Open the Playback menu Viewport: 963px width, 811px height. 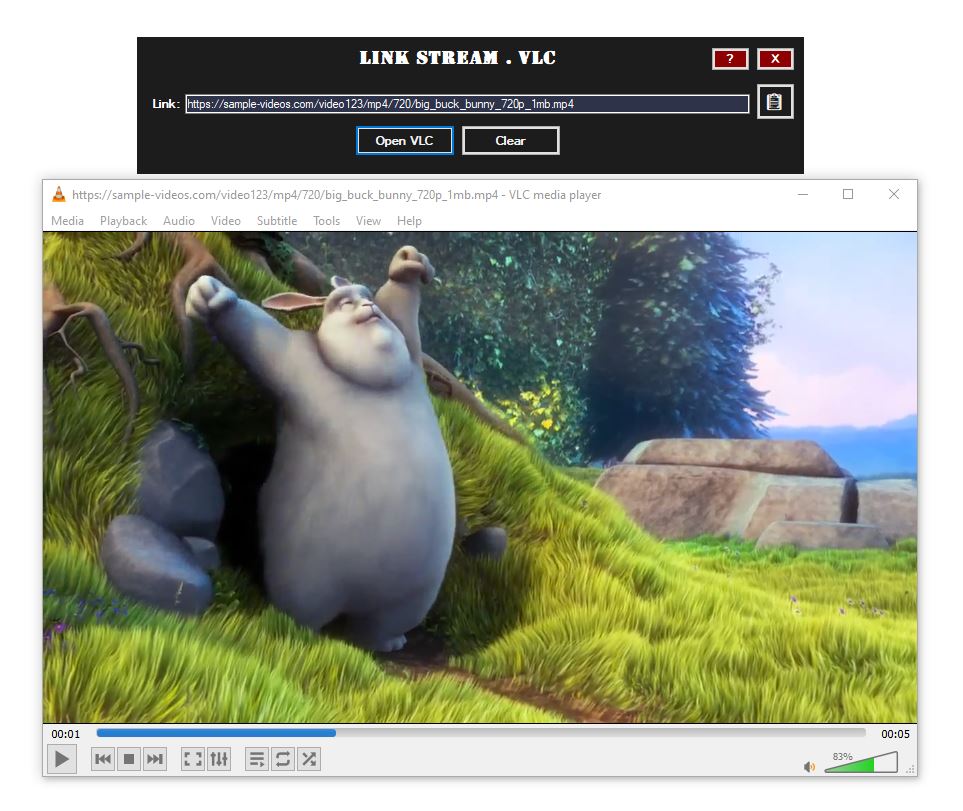click(x=123, y=220)
